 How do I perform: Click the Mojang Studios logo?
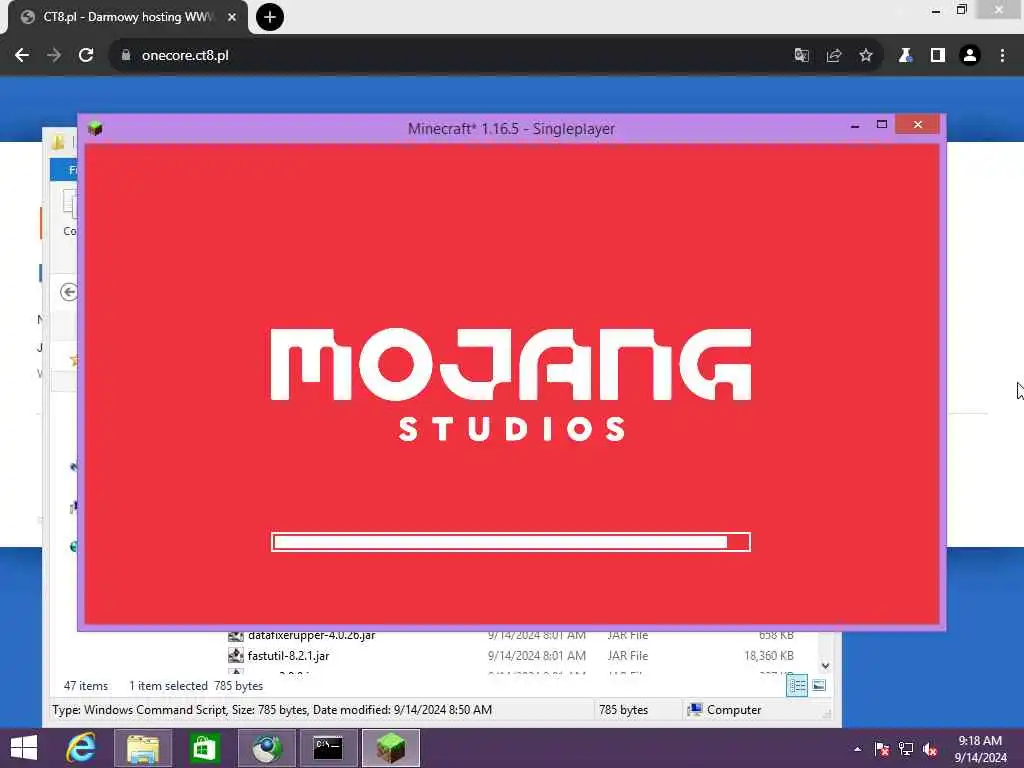(511, 385)
